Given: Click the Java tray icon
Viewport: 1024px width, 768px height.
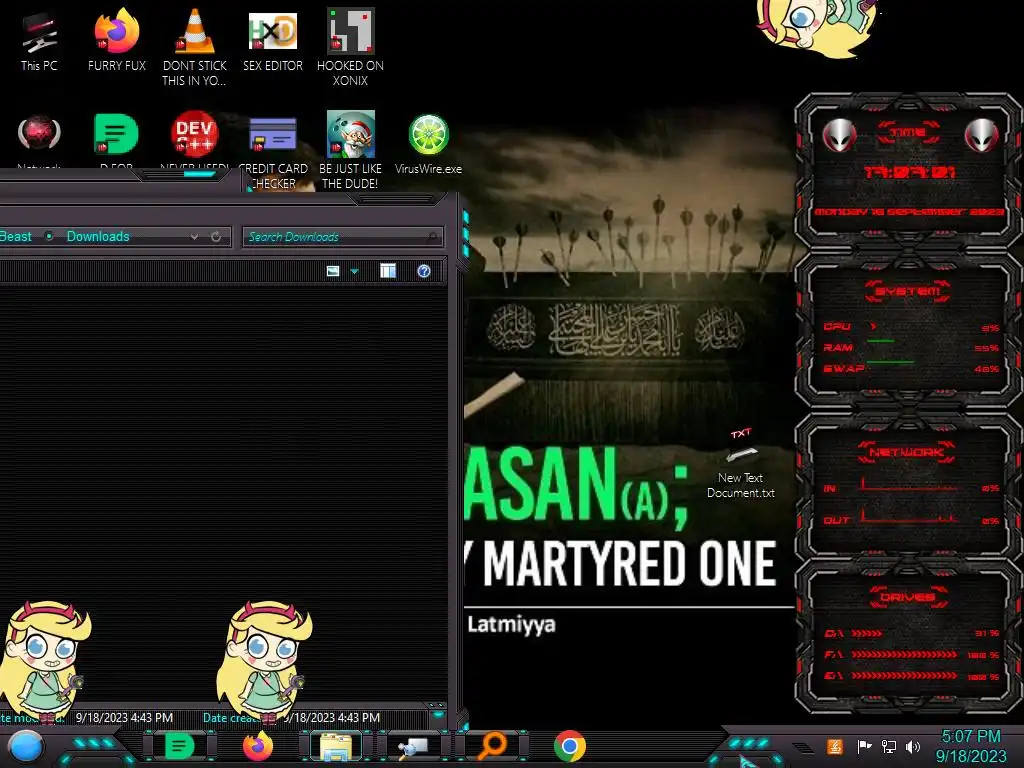Looking at the screenshot, I should coord(834,746).
